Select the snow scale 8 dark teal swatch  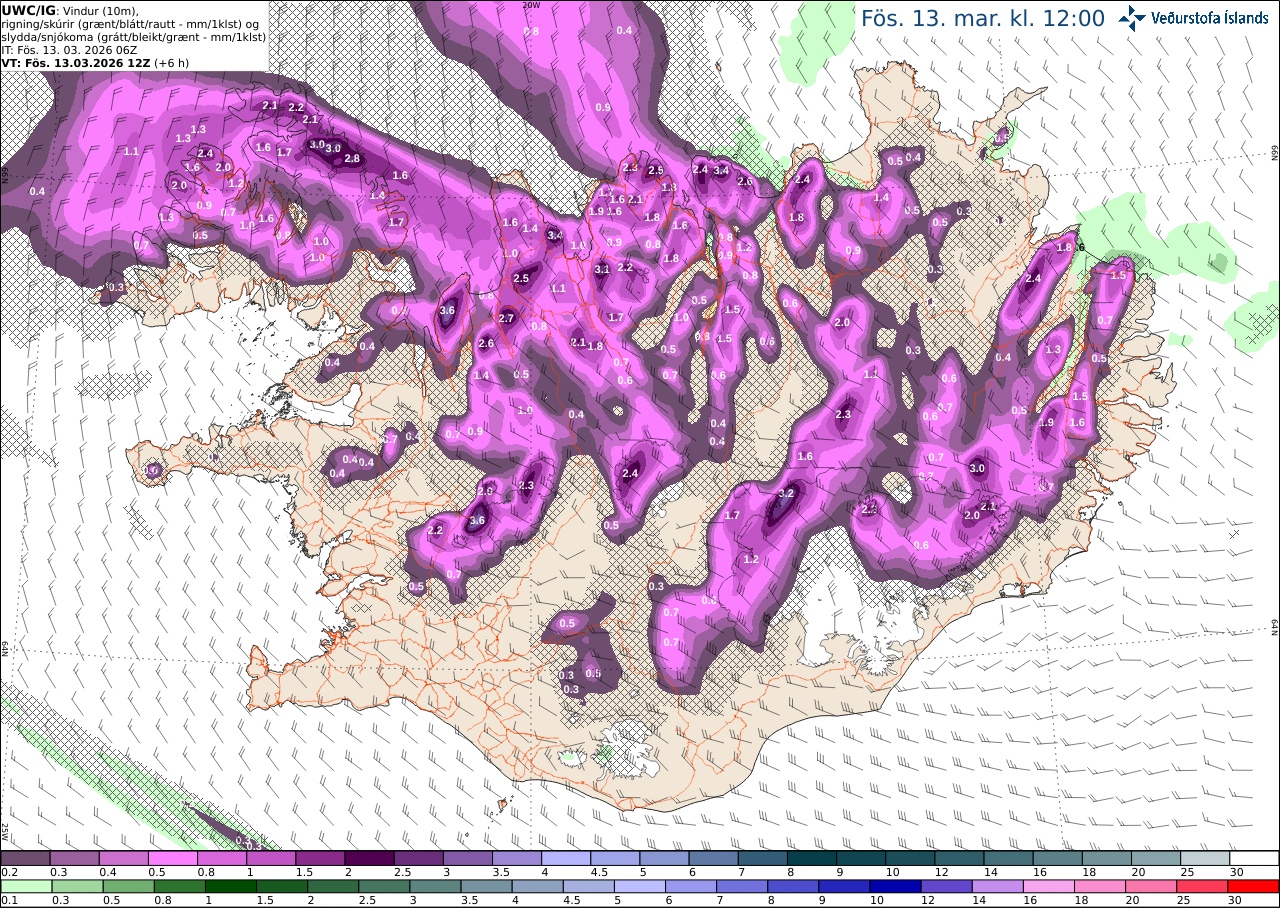(812, 858)
